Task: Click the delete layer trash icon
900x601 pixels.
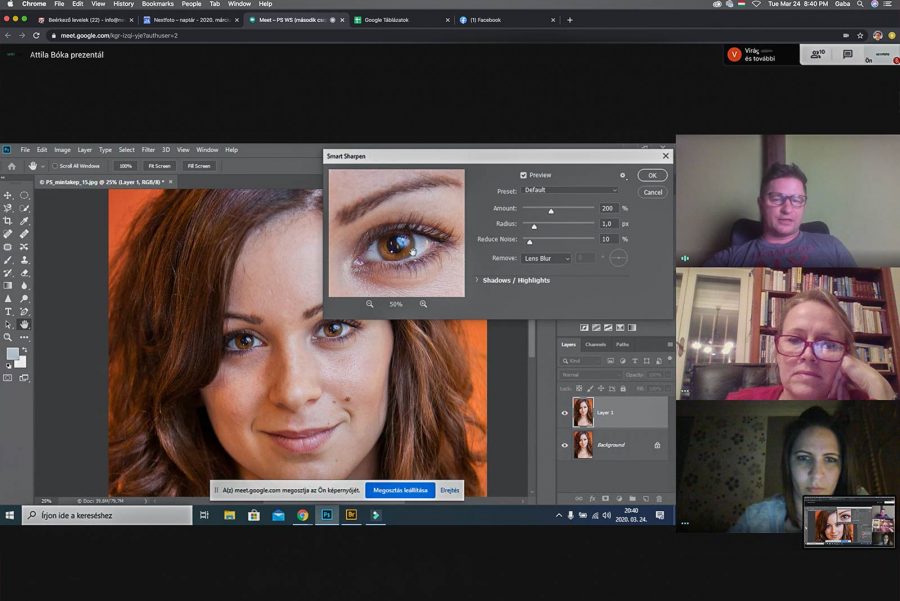Action: point(660,498)
